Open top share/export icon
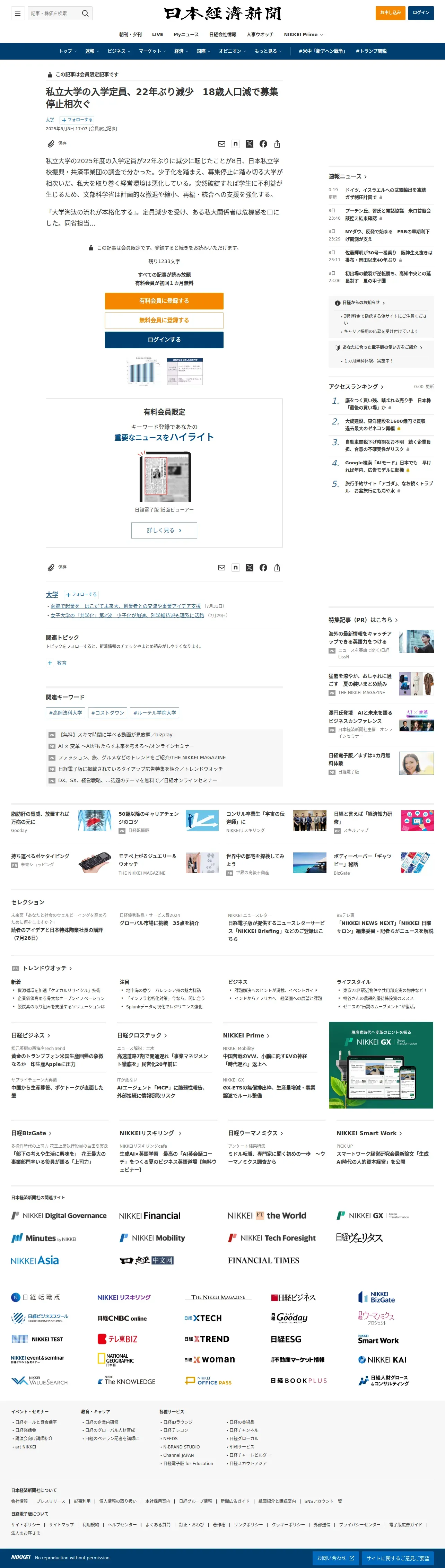Viewport: 445px width, 1568px height. tap(277, 144)
